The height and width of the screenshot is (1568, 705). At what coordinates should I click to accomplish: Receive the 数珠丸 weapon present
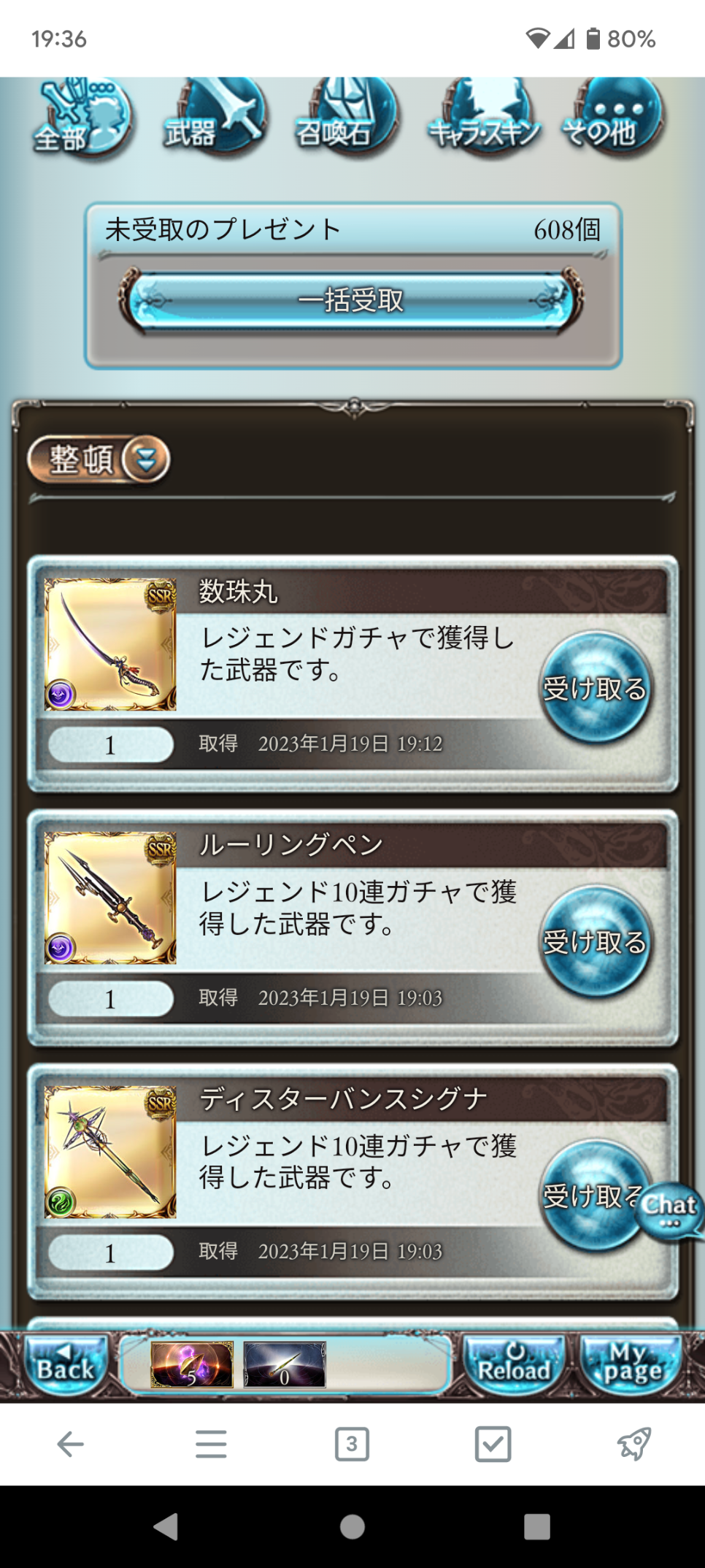[596, 688]
